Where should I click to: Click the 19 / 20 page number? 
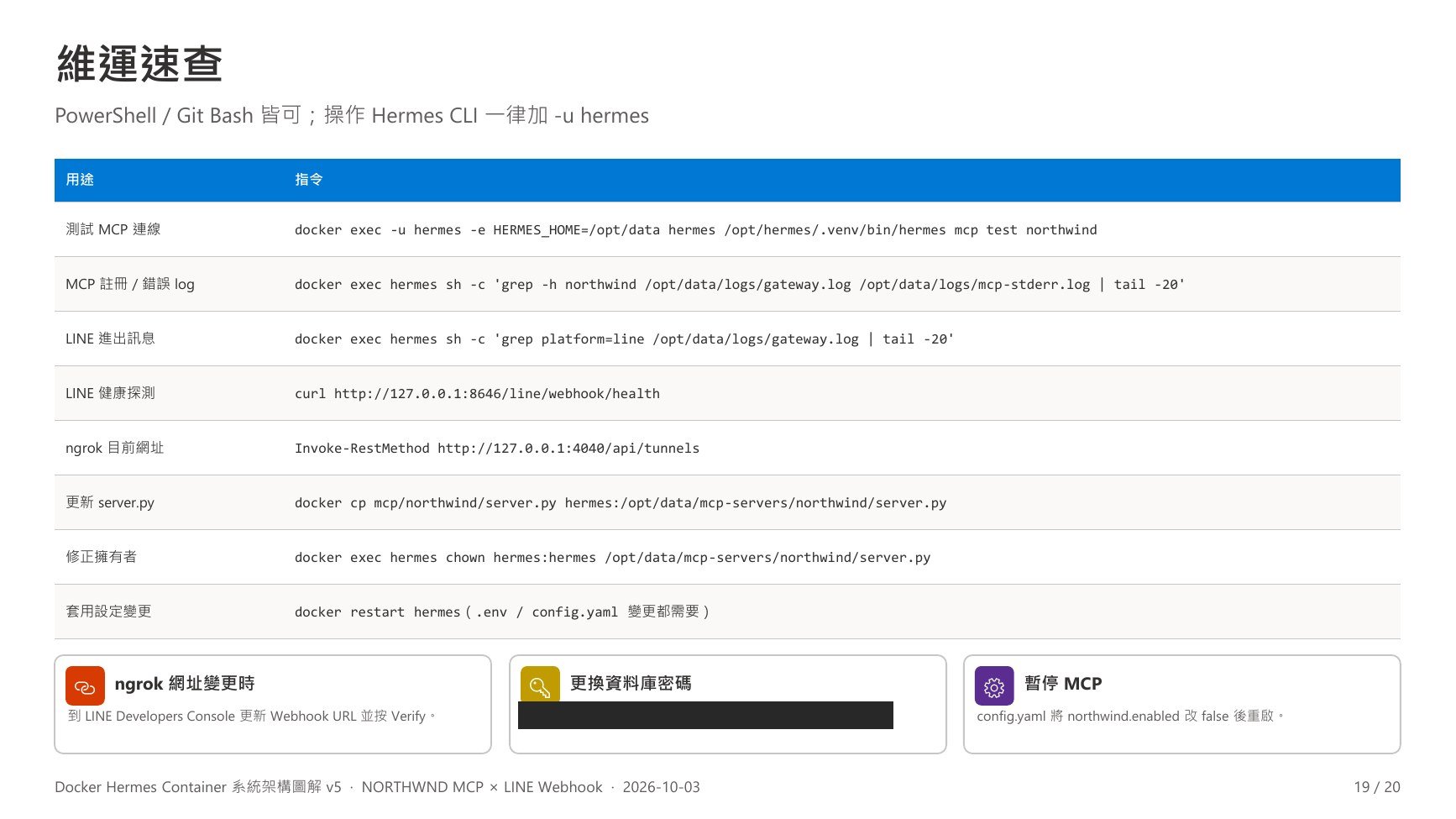(1377, 787)
